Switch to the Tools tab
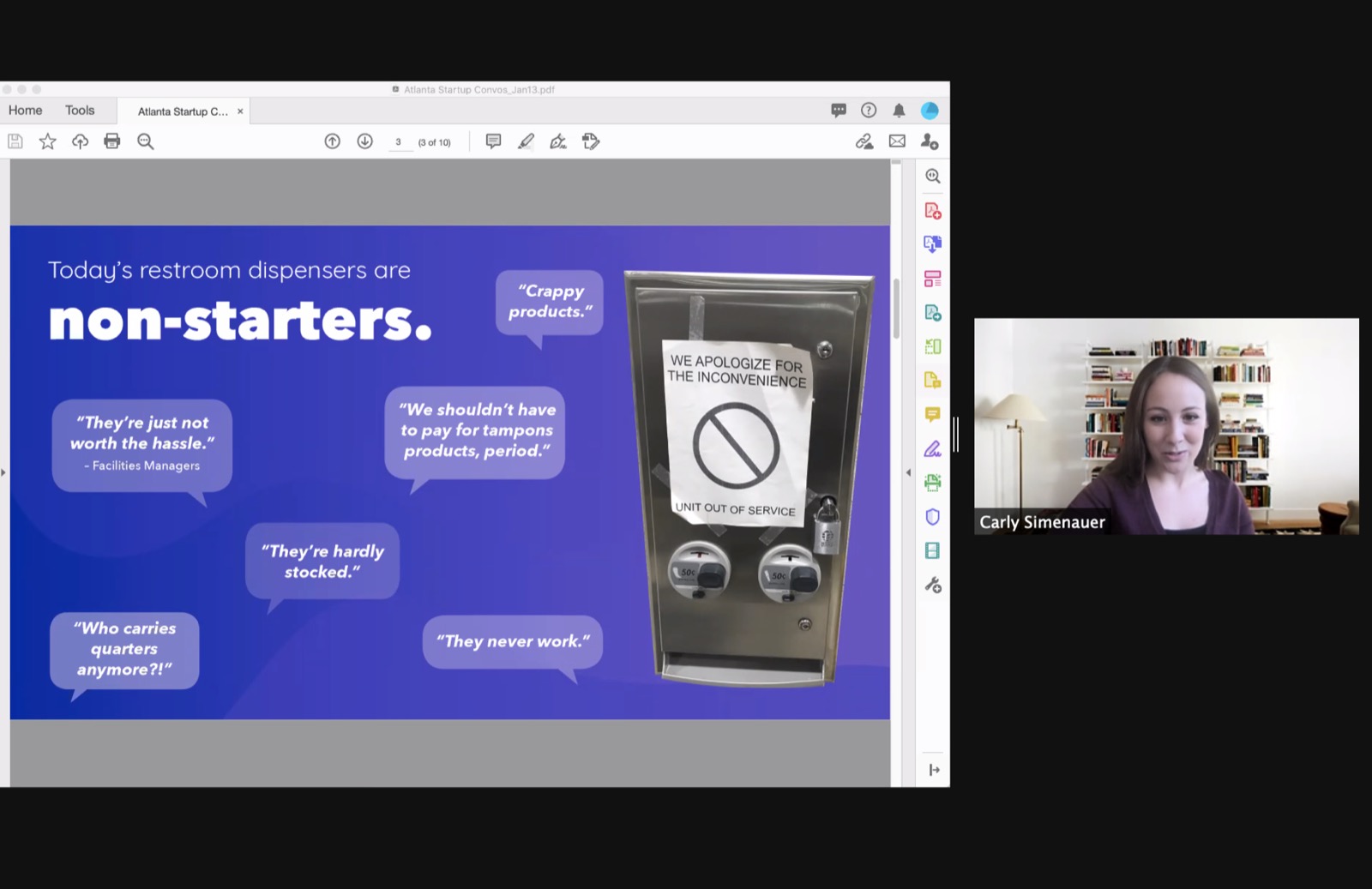This screenshot has width=1372, height=889. click(x=80, y=111)
